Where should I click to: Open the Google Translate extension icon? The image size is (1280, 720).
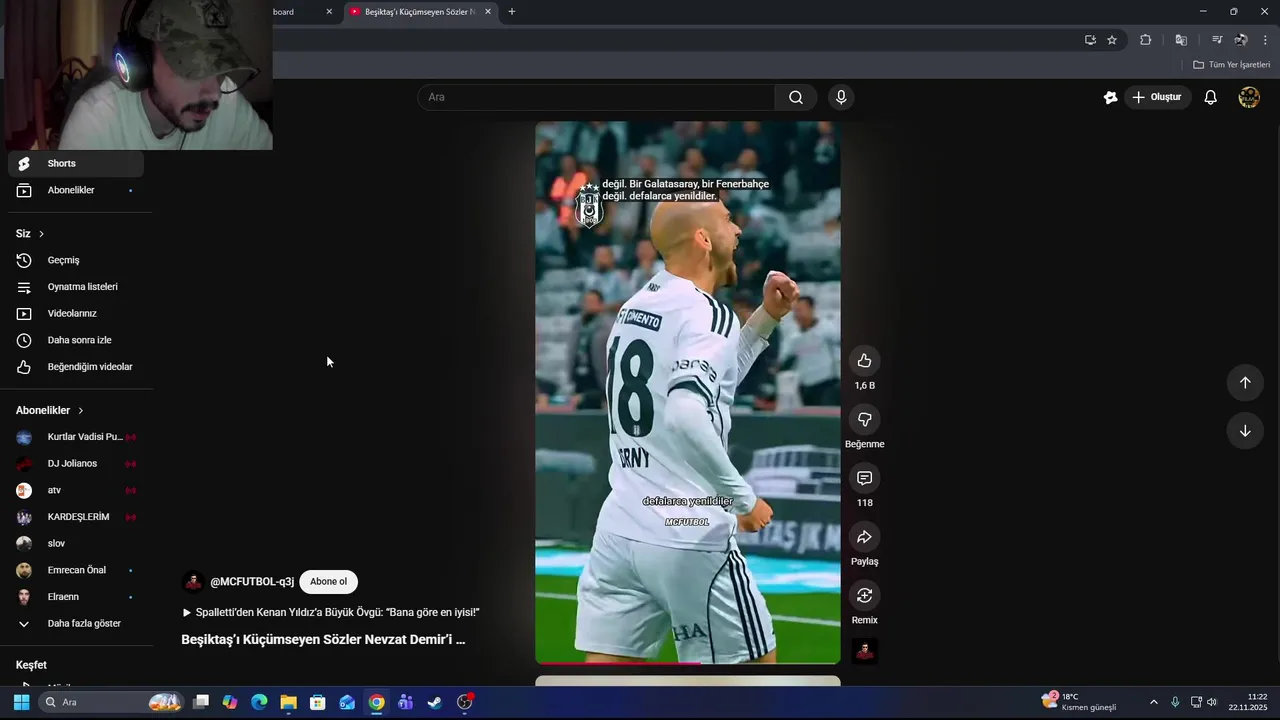[1181, 40]
